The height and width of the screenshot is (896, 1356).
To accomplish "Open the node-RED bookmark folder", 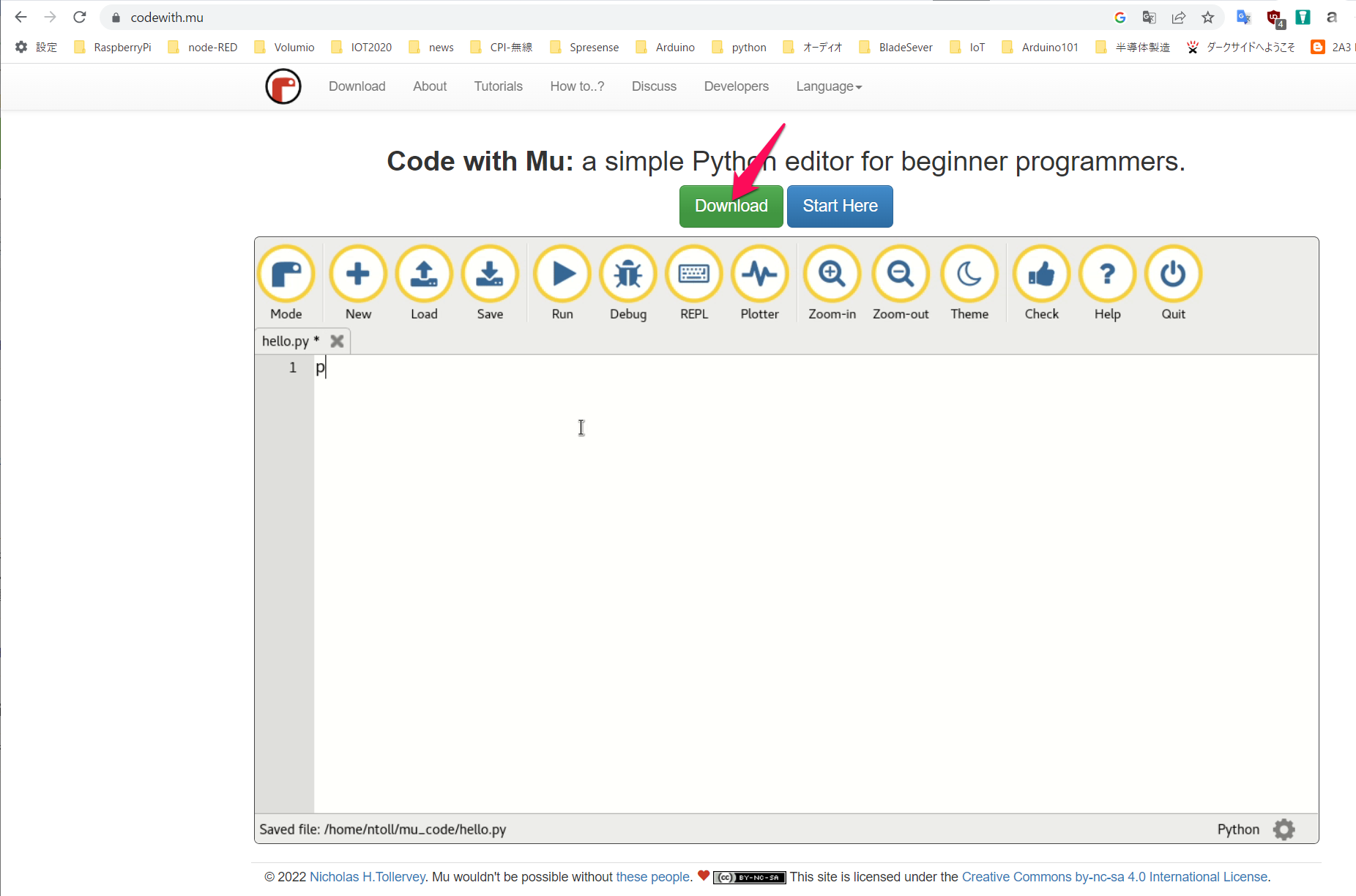I will tap(203, 48).
